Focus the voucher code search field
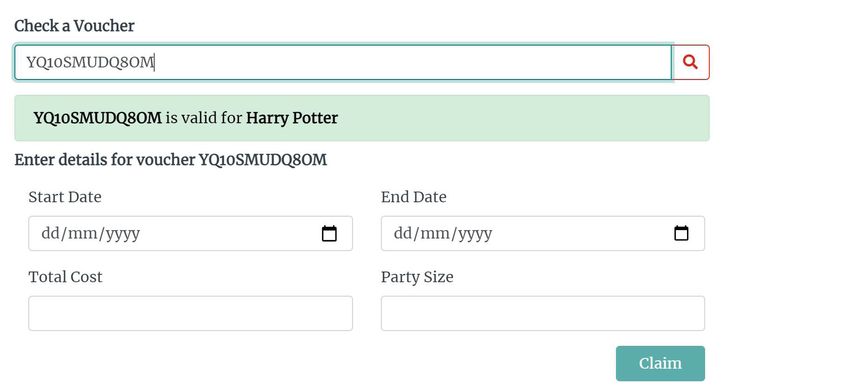 343,62
